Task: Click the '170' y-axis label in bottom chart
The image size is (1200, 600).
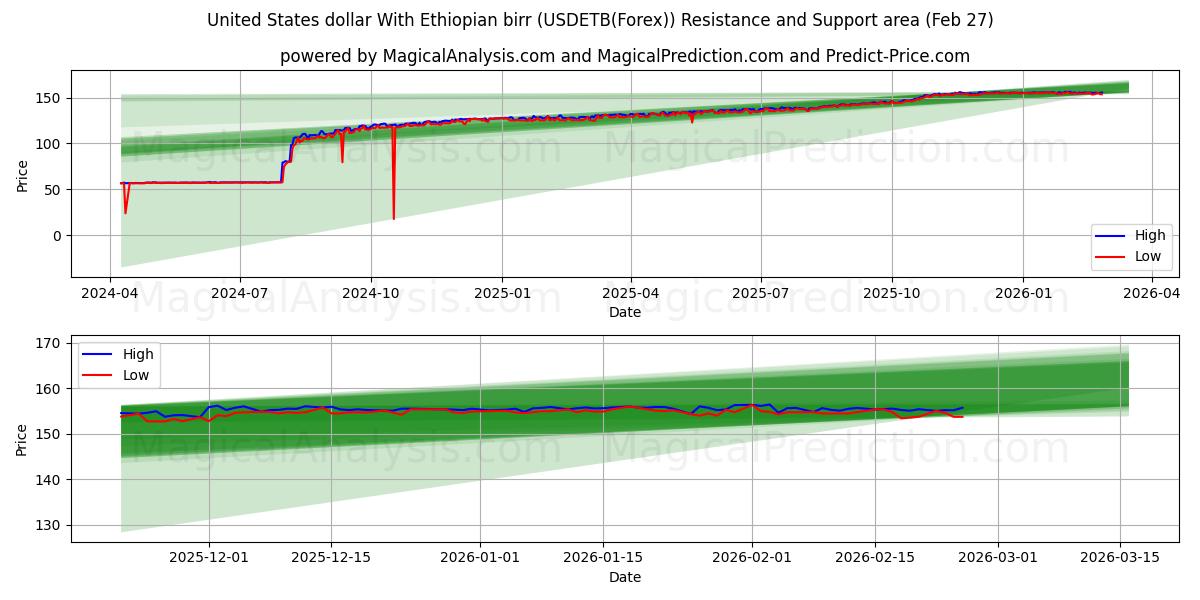Action: [49, 343]
